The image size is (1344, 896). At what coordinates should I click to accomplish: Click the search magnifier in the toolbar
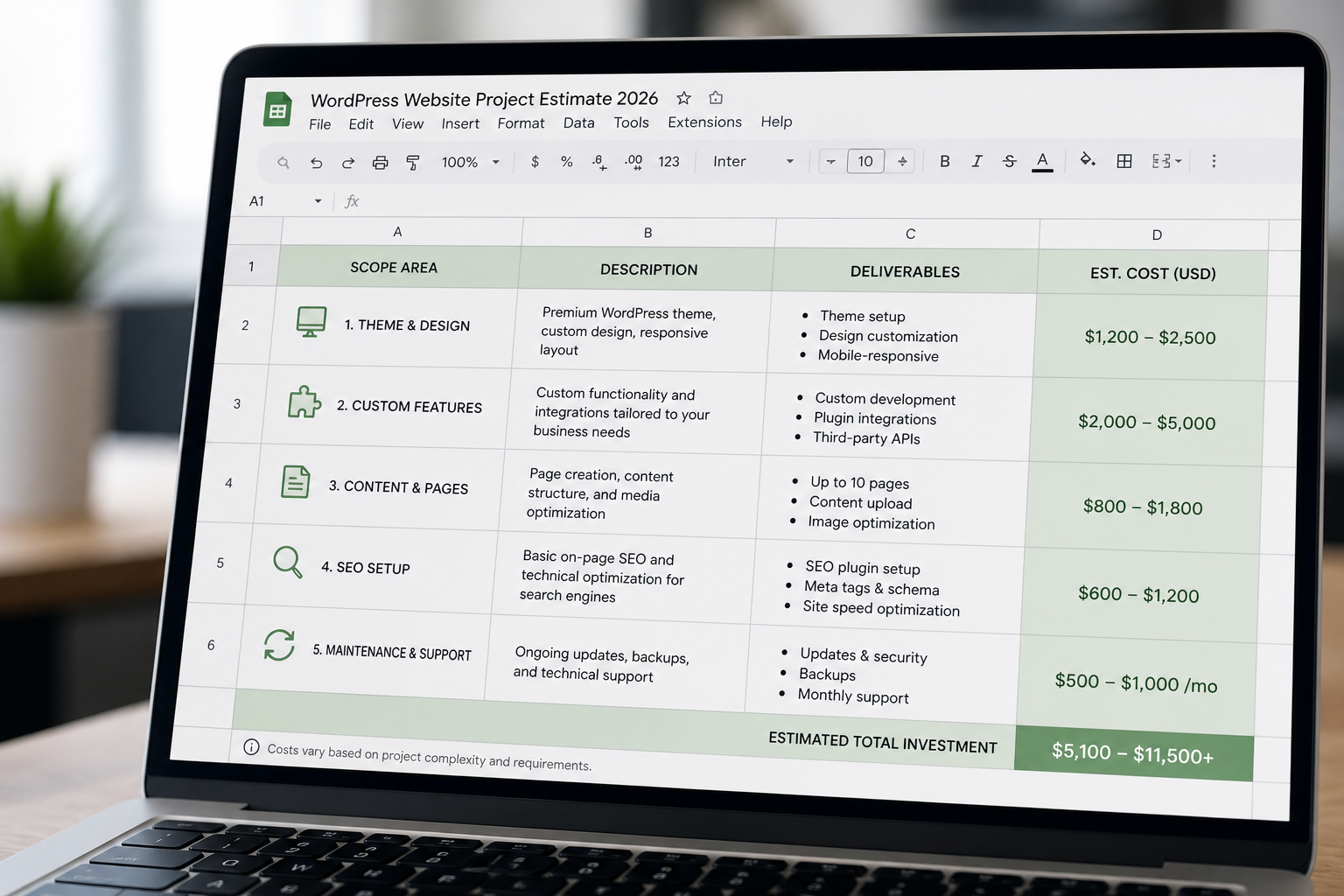pos(283,163)
